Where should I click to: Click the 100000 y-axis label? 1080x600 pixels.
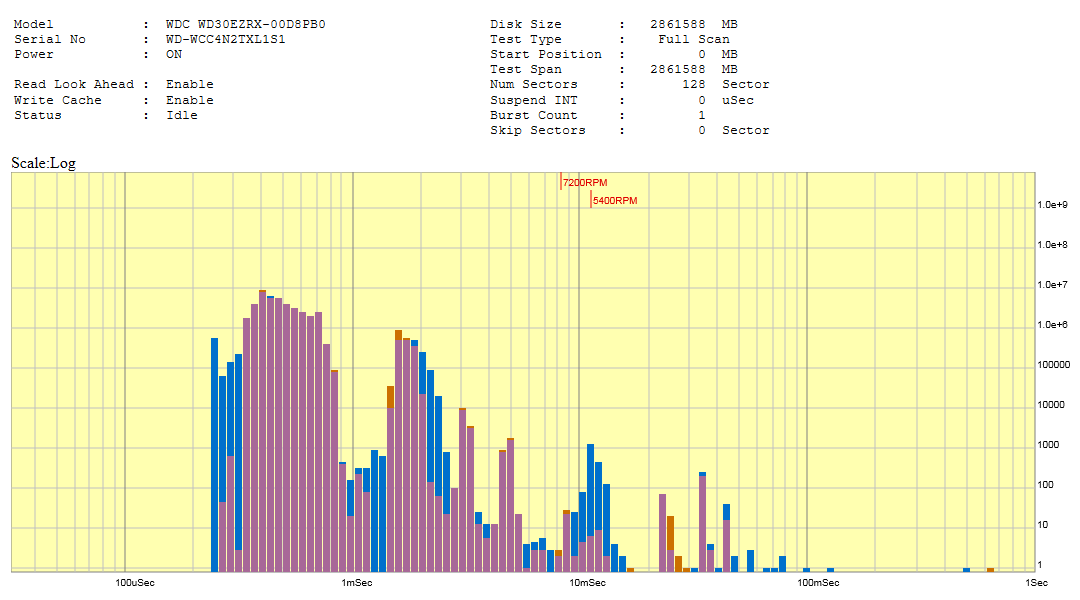point(1053,365)
